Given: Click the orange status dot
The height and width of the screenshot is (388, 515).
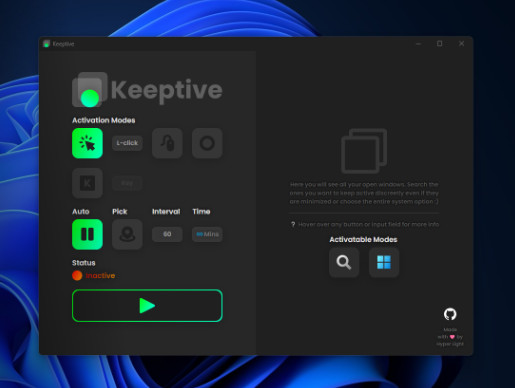Looking at the screenshot, I should [x=77, y=276].
